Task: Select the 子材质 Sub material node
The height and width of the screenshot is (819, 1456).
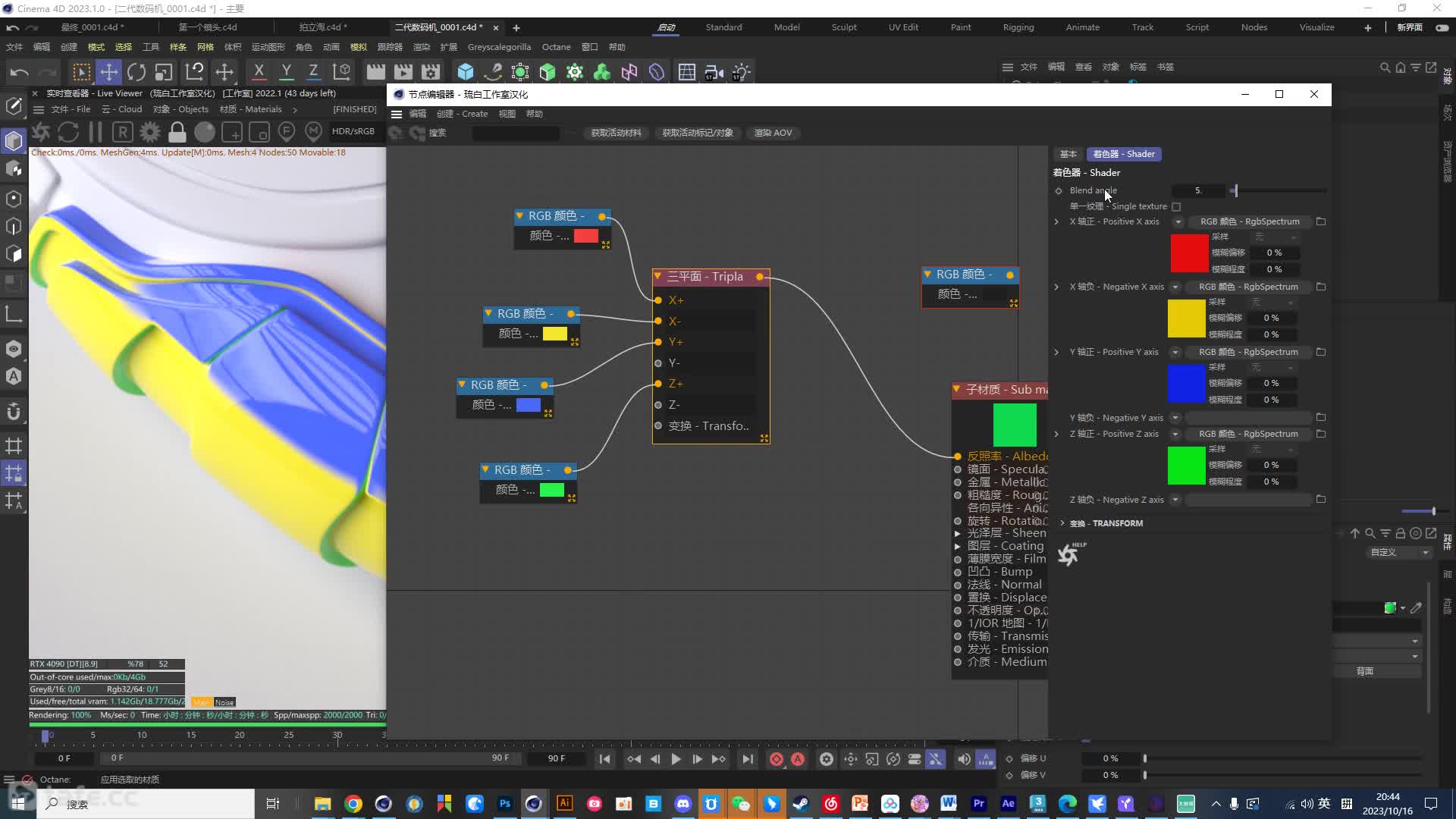Action: coord(1001,390)
